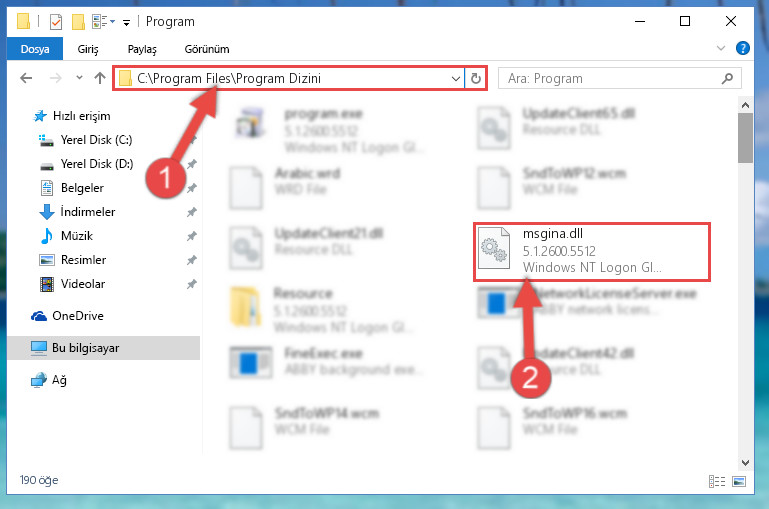
Task: Click the properties checkmark icon in title bar
Action: [56, 22]
